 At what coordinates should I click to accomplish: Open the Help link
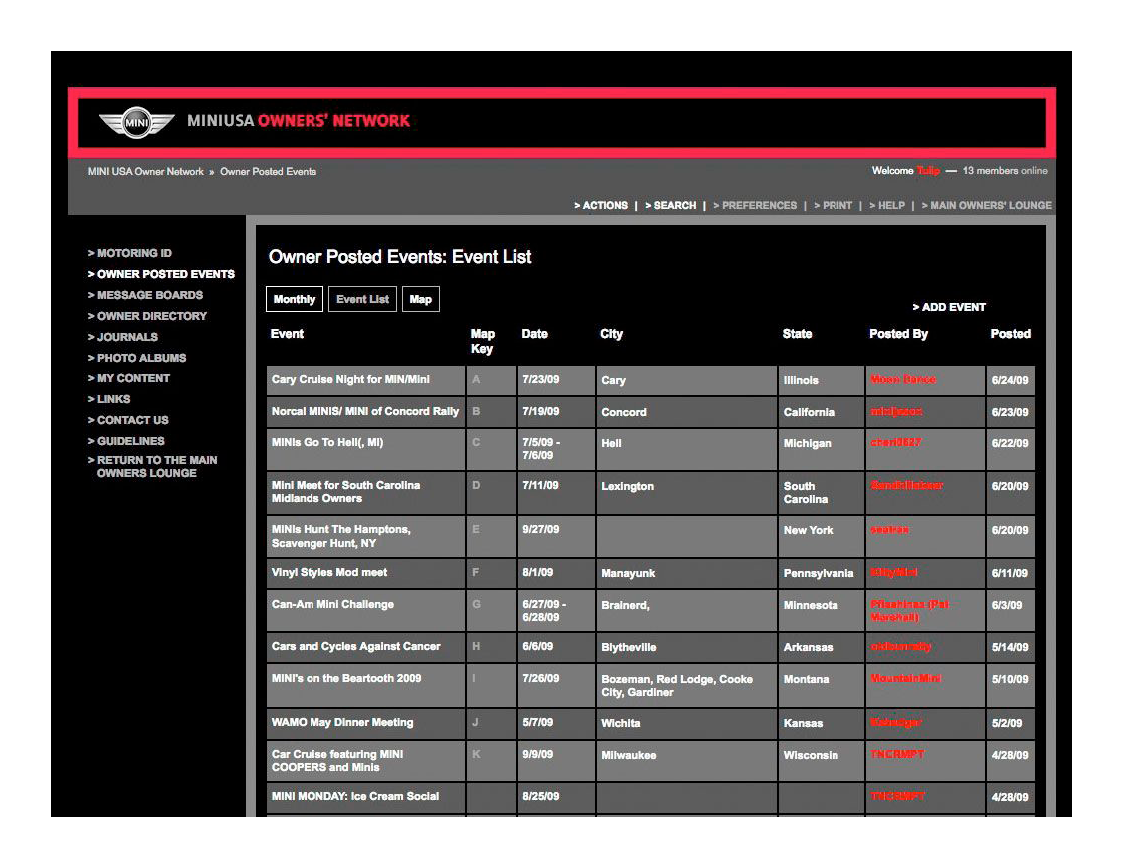pos(887,205)
